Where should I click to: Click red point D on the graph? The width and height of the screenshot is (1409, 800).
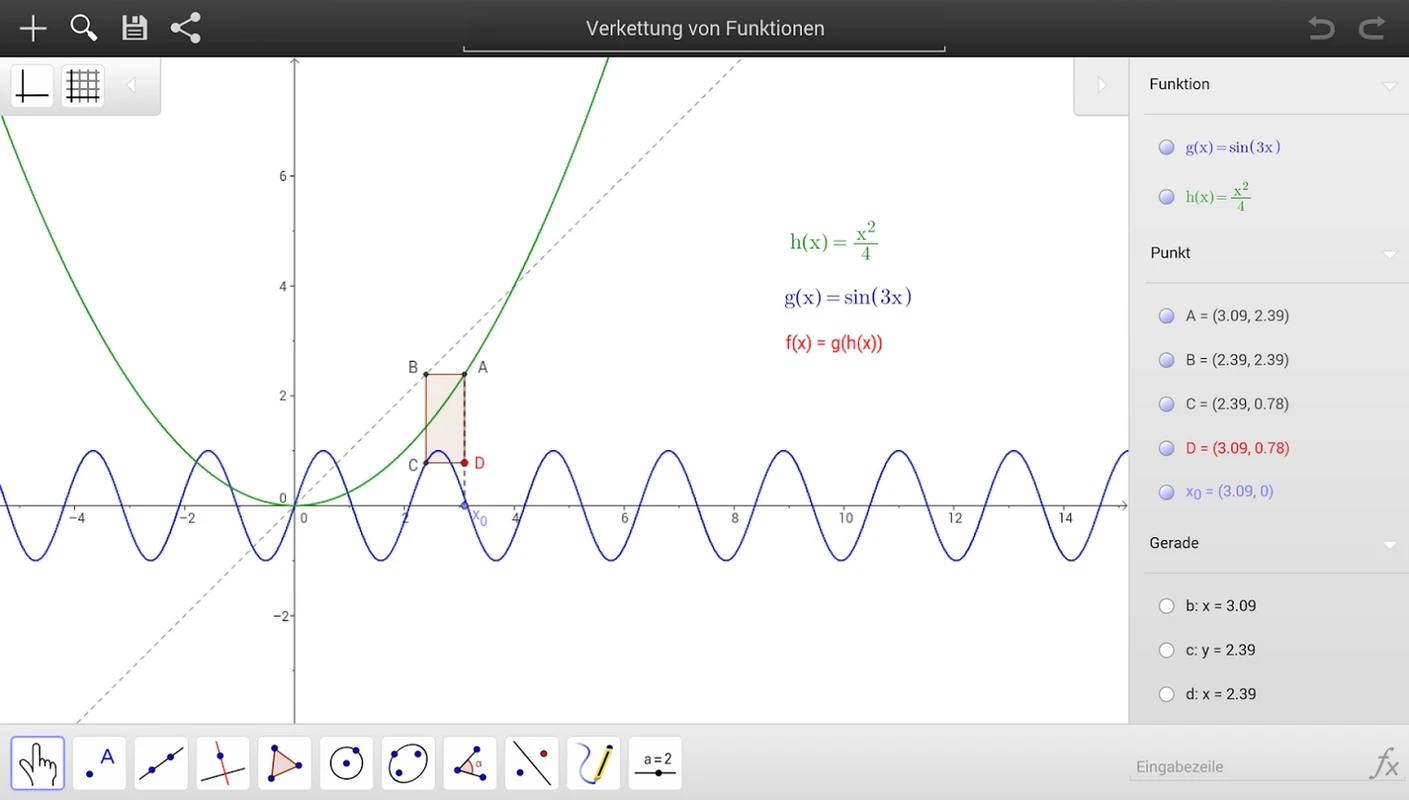[465, 462]
